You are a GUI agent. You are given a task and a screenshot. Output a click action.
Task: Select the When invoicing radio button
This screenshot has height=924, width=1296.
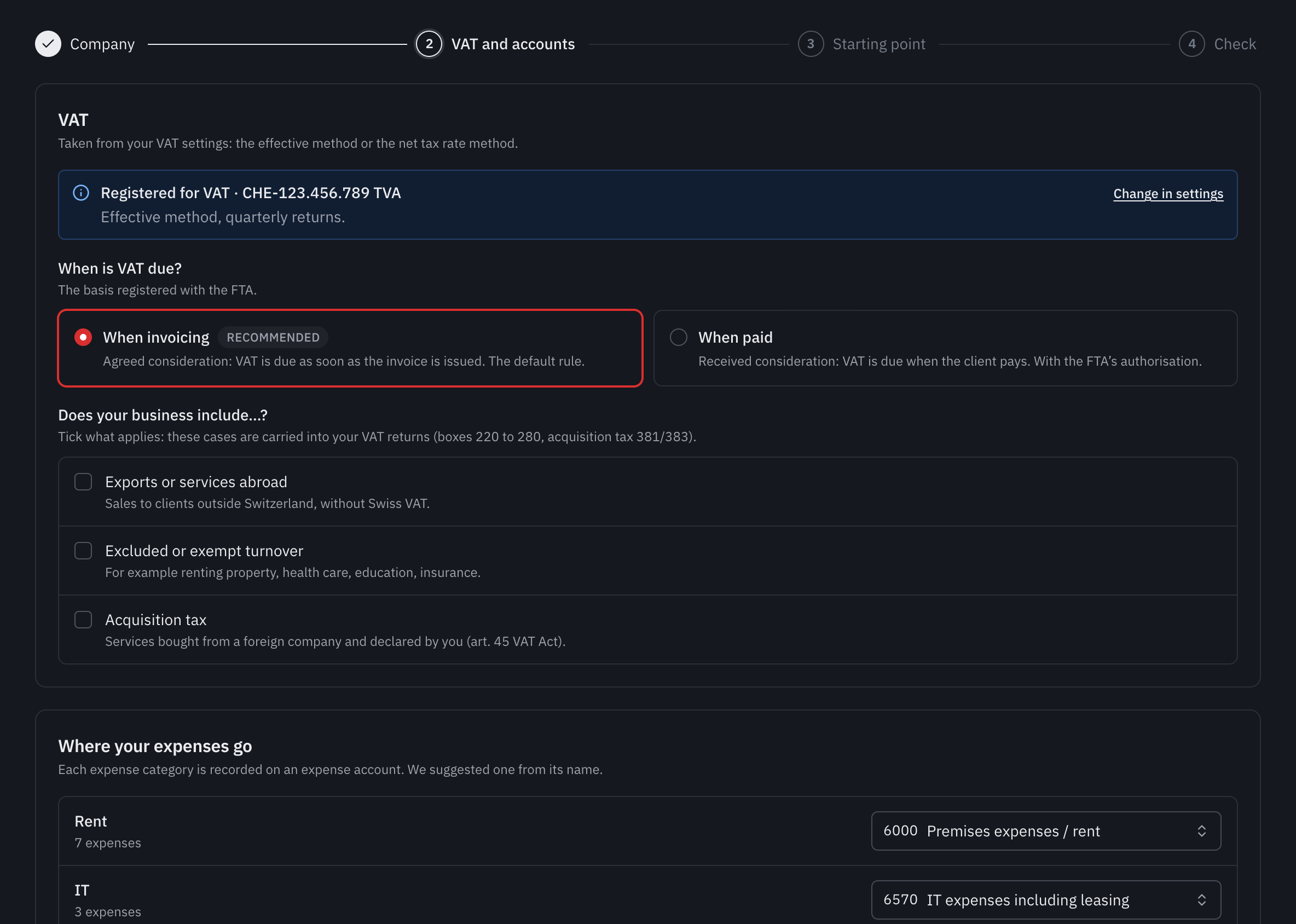83,337
